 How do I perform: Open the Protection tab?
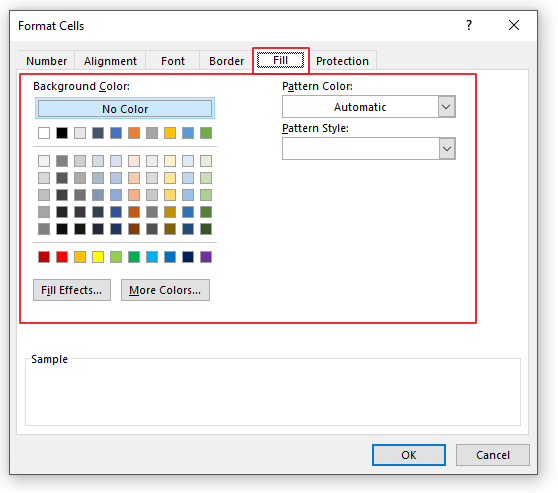[x=342, y=61]
